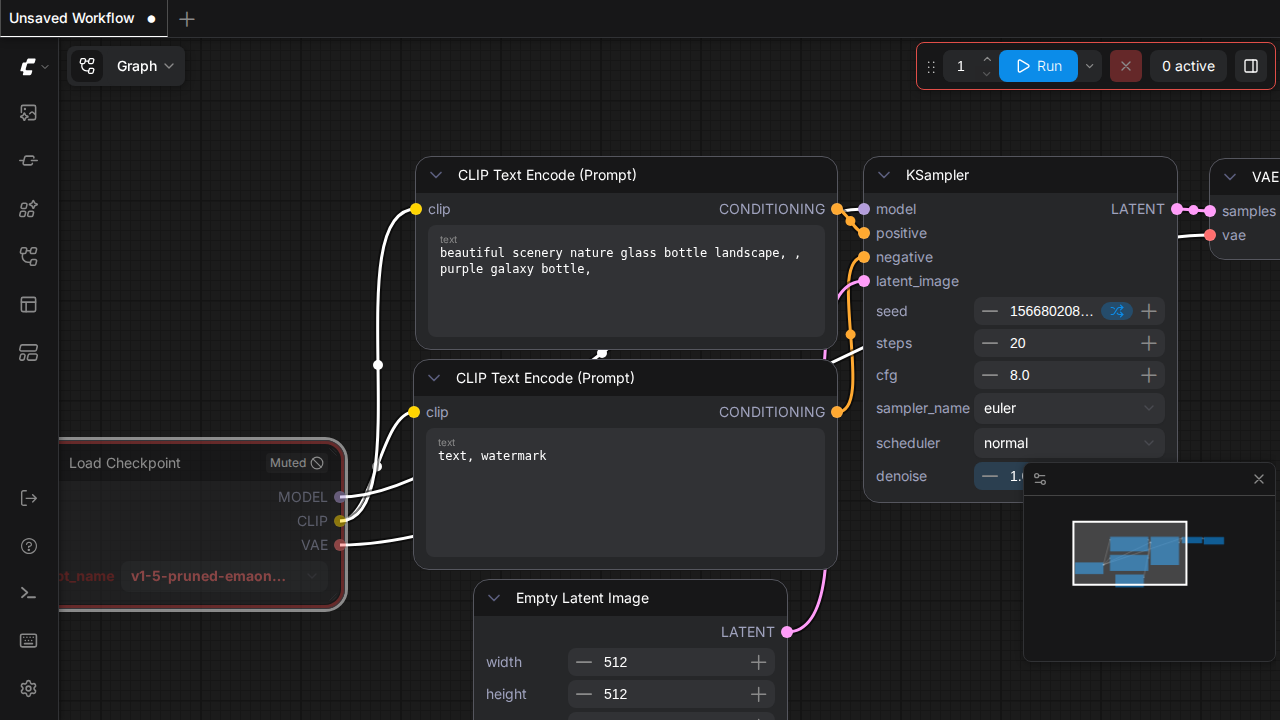
Task: Open the sampler_name dropdown showing euler
Action: [x=1068, y=408]
